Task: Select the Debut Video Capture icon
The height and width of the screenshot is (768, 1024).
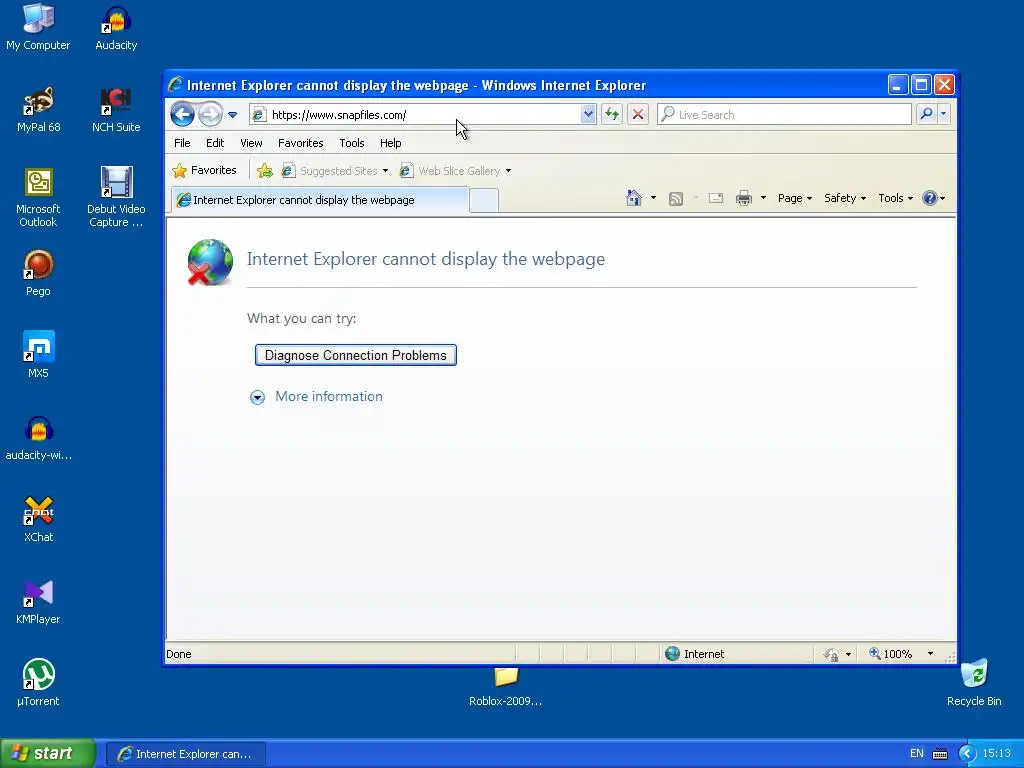Action: (116, 197)
